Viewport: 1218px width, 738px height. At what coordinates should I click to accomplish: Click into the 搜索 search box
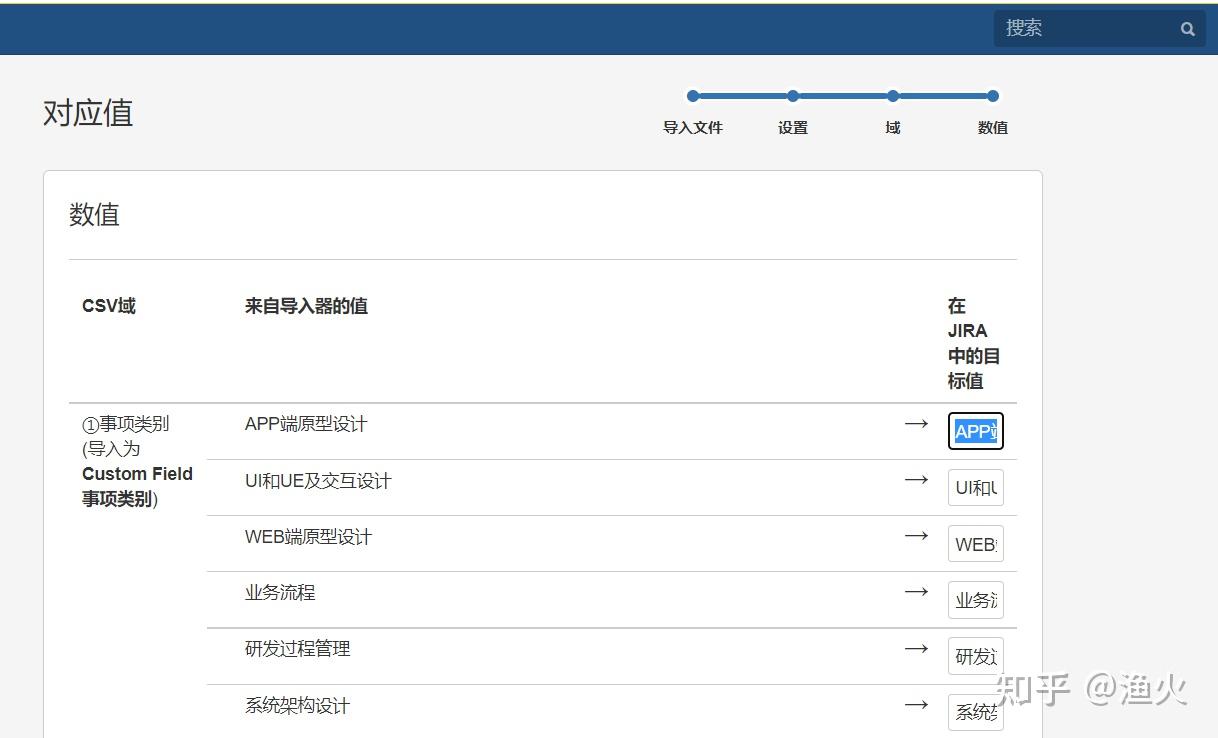coord(1085,29)
